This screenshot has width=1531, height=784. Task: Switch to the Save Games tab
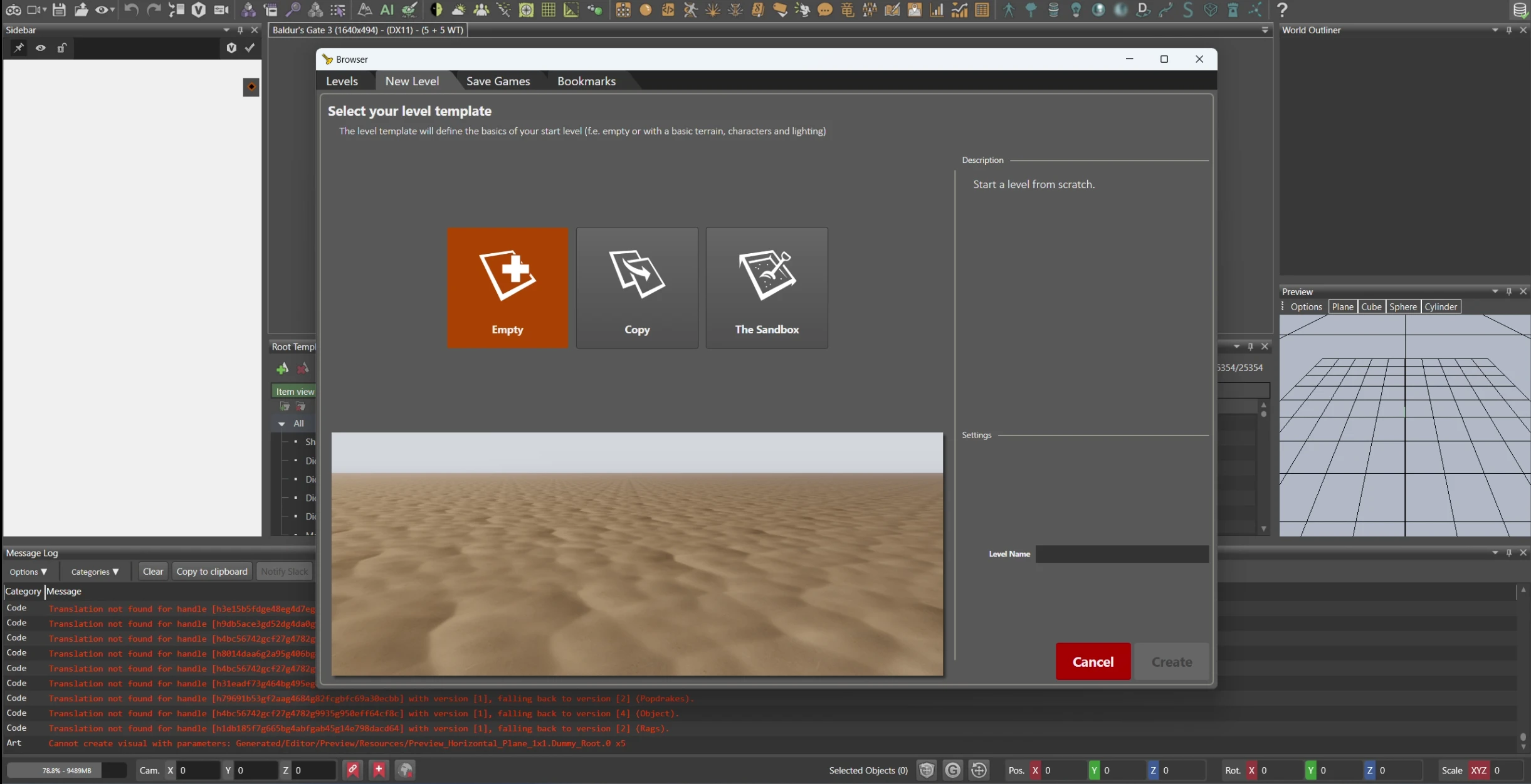(498, 81)
